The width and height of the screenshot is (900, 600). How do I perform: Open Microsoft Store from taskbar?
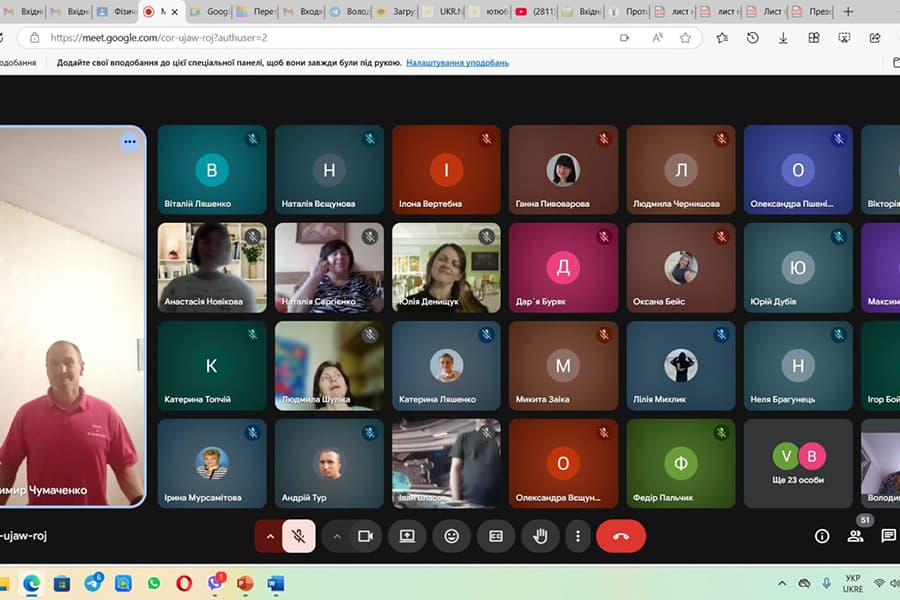point(62,584)
